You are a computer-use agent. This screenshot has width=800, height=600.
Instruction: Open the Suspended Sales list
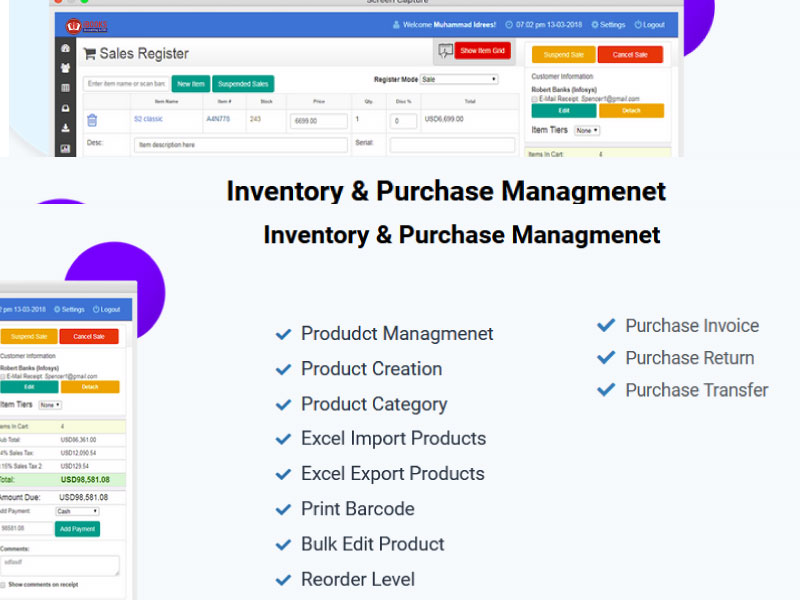click(x=243, y=84)
